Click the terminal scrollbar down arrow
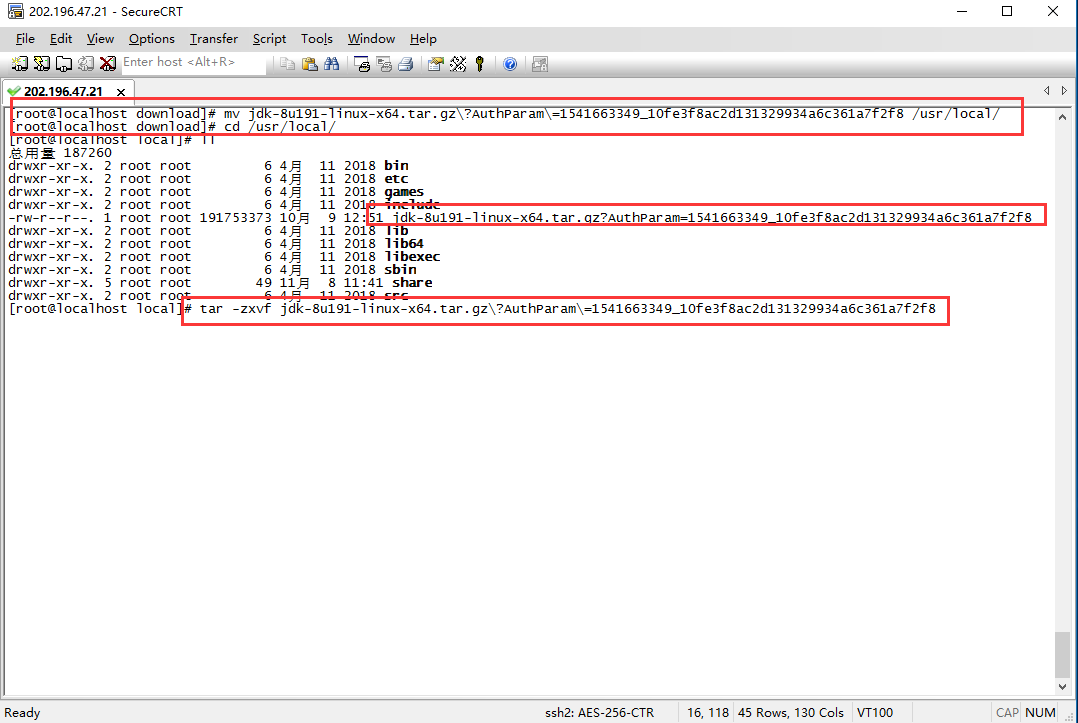Screen dimensions: 1078x723 [1062, 686]
